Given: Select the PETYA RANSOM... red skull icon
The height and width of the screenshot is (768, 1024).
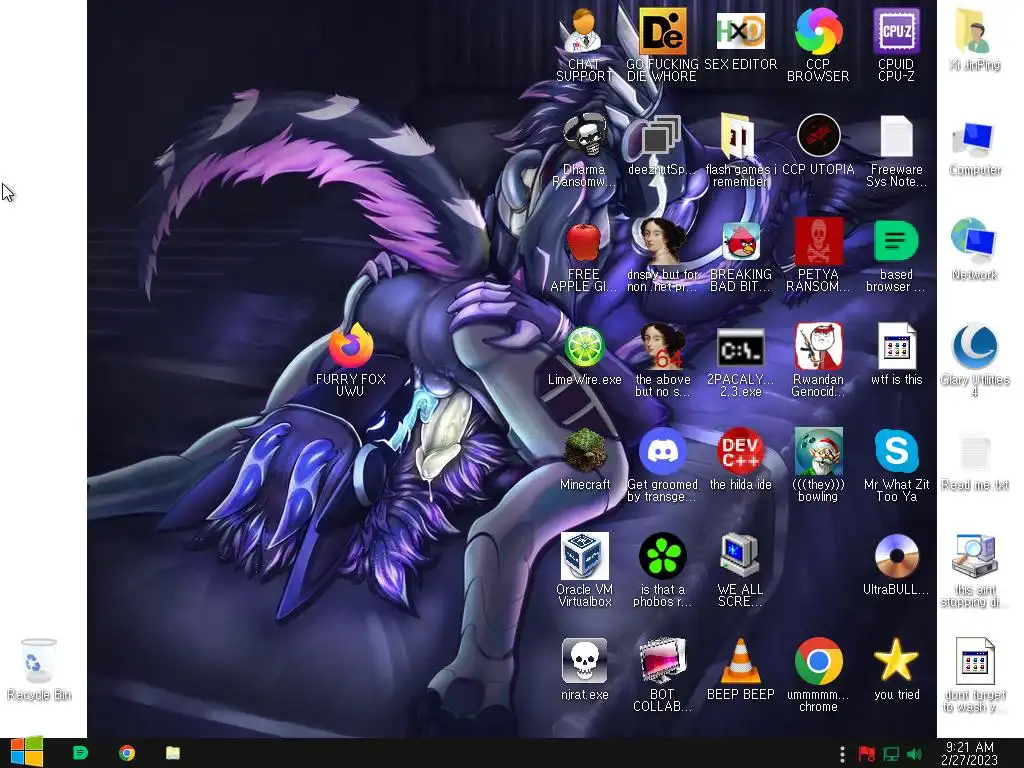Looking at the screenshot, I should (818, 256).
